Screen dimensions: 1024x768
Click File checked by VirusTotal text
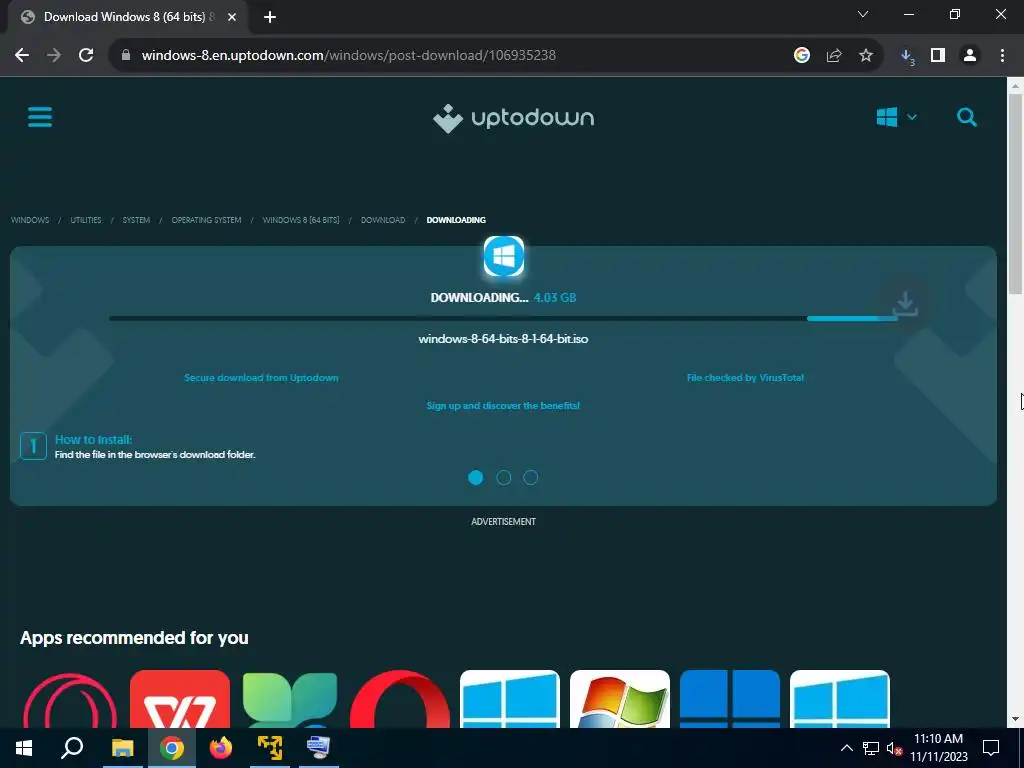745,377
